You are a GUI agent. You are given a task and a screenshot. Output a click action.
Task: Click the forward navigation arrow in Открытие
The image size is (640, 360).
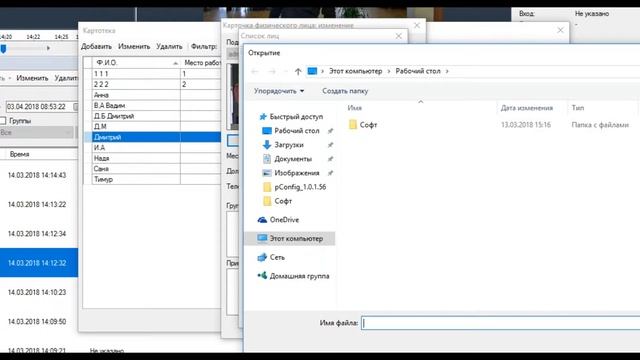272,71
